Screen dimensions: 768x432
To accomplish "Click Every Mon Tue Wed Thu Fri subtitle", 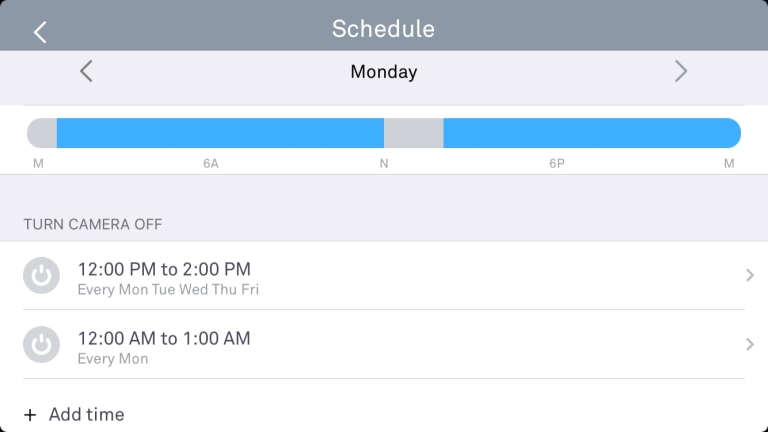I will click(x=168, y=289).
